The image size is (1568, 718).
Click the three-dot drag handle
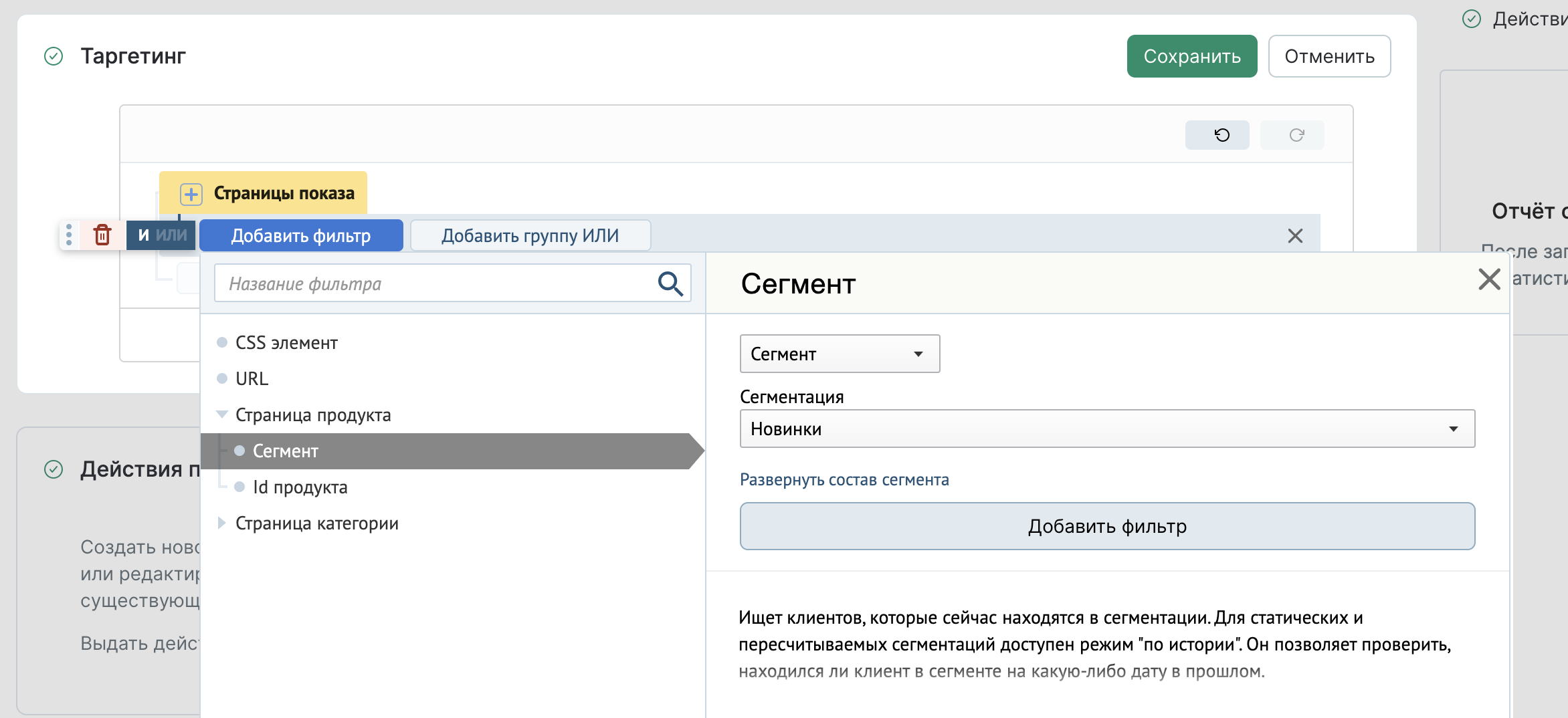tap(69, 235)
